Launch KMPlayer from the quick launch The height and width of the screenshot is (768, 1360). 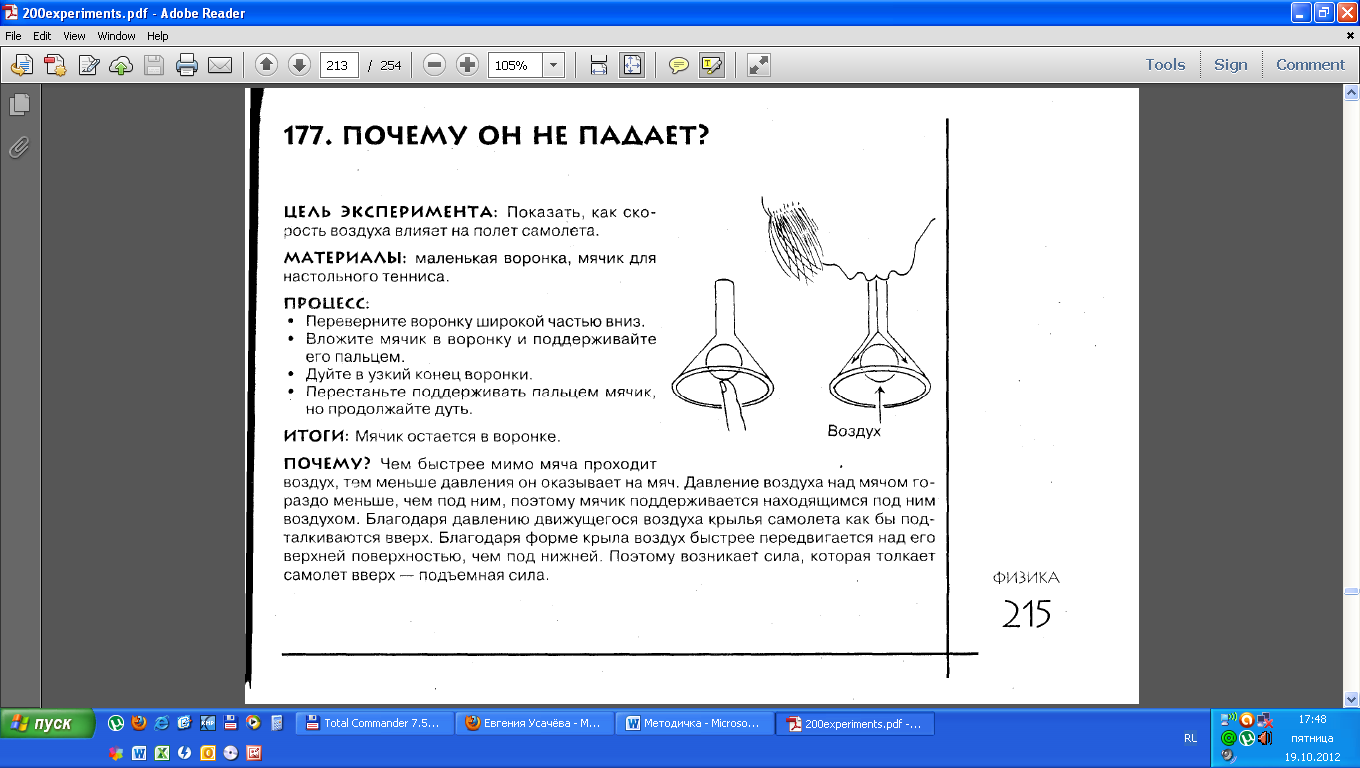coord(208,723)
